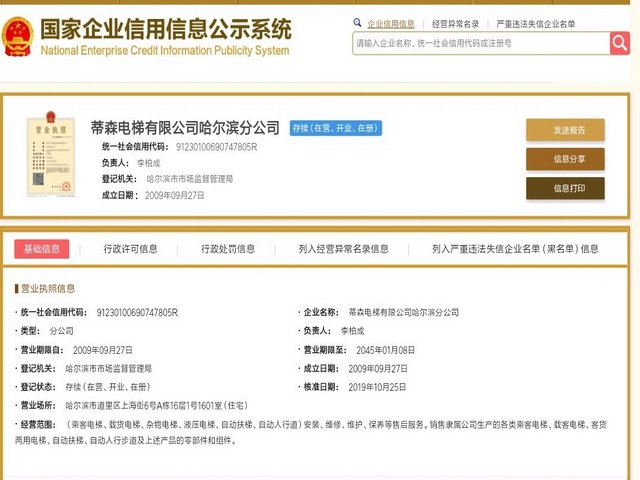This screenshot has height=480, width=640.
Task: Click the business address 哈尔滨市道里区上海街6号
Action: click(x=156, y=406)
